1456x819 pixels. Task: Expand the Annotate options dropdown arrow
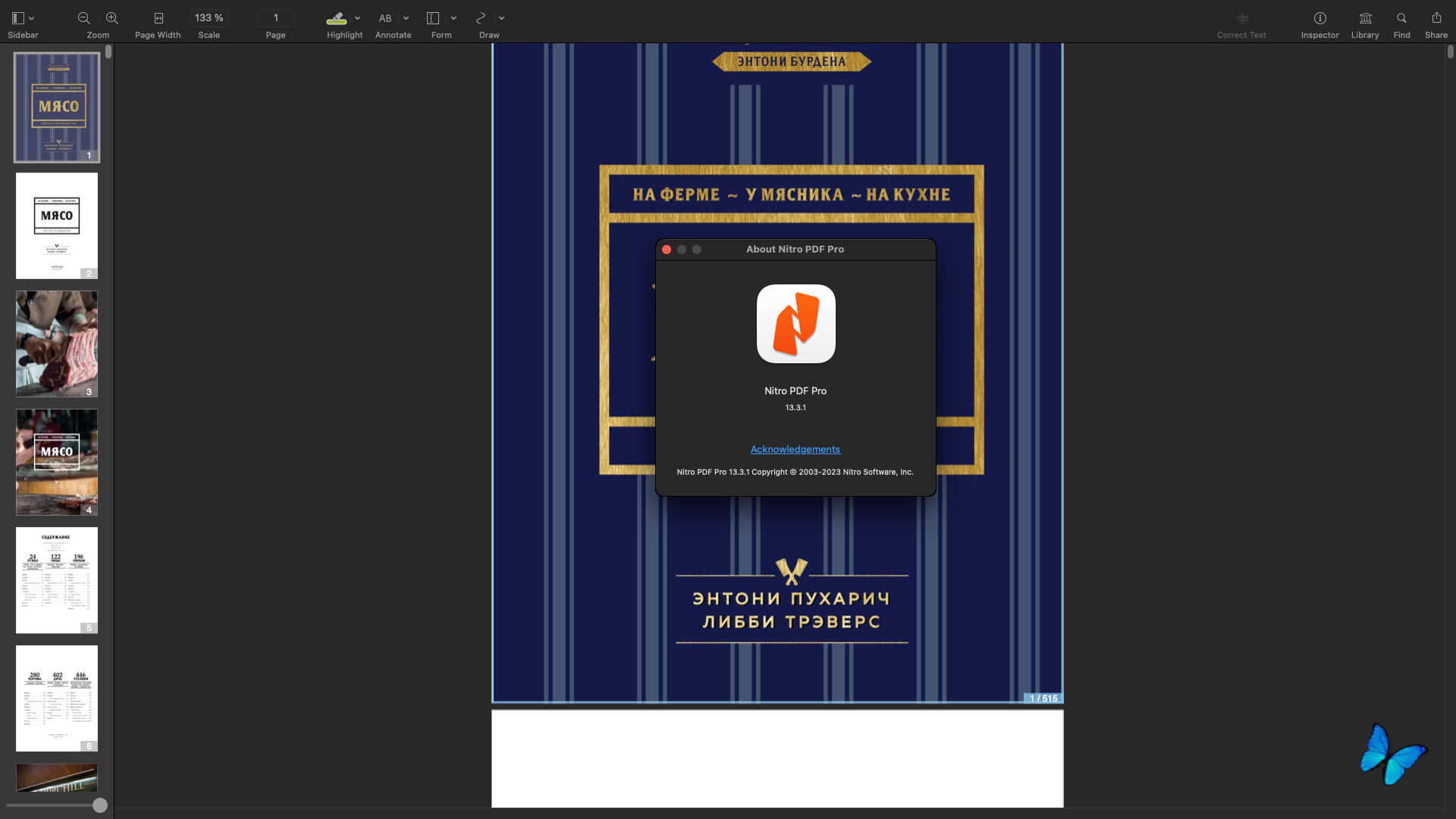pyautogui.click(x=406, y=18)
